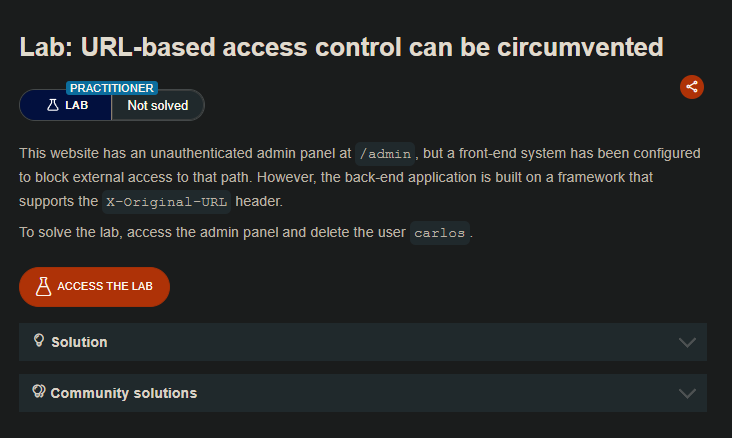Click the /admin inline code snippet
Viewport: 732px width, 438px height.
point(385,154)
